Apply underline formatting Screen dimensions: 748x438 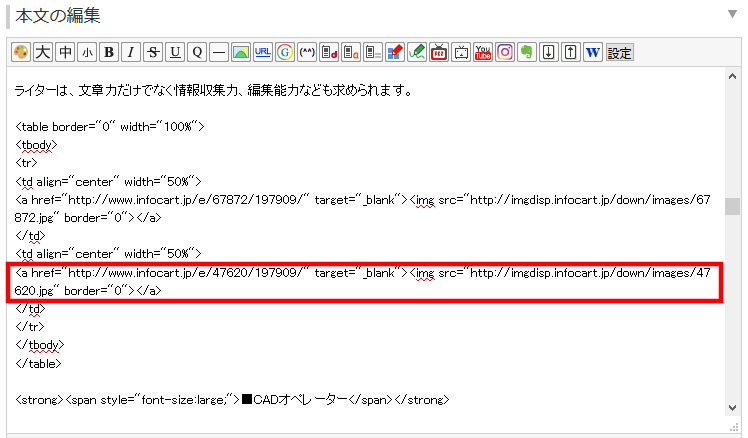(x=175, y=52)
